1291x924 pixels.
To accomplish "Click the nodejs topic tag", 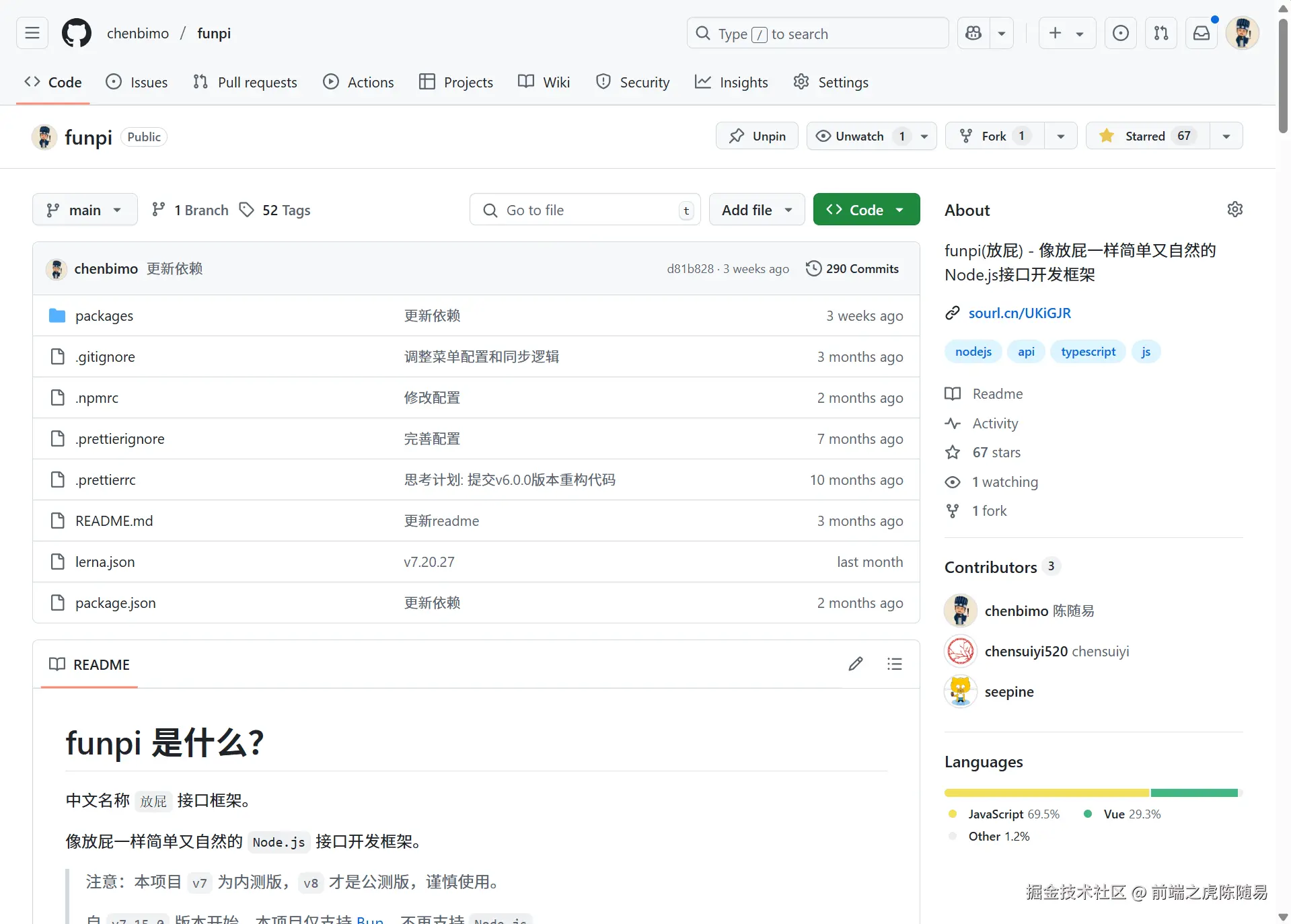I will [x=973, y=352].
